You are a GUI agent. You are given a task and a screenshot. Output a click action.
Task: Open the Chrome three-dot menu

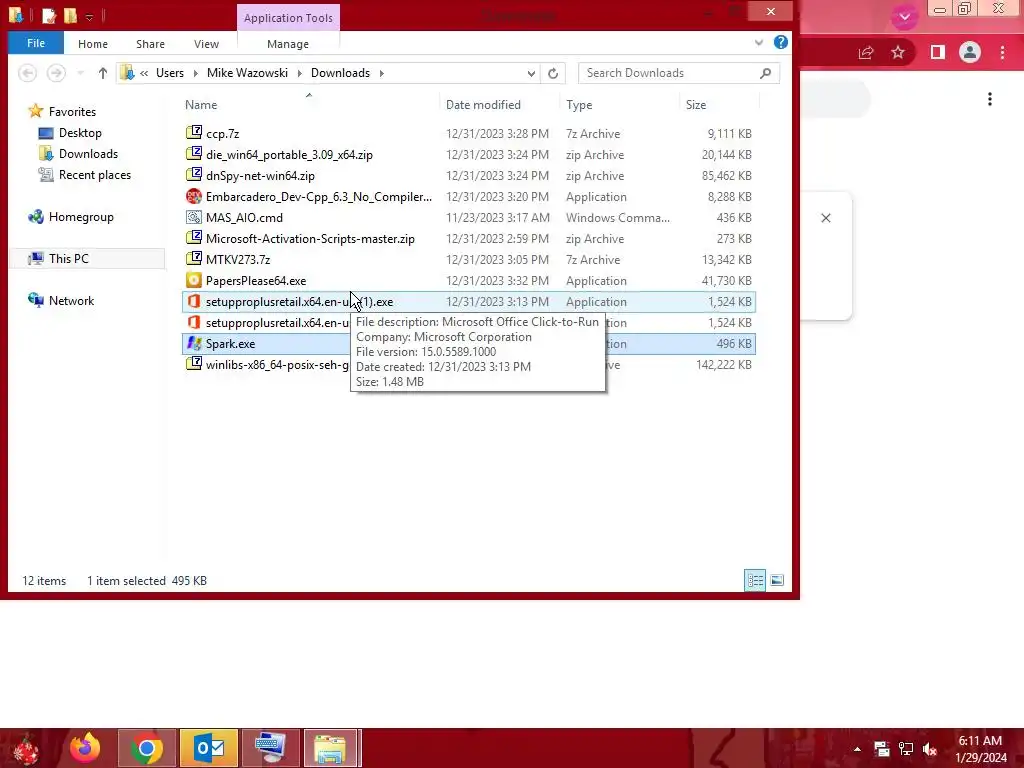[1002, 52]
